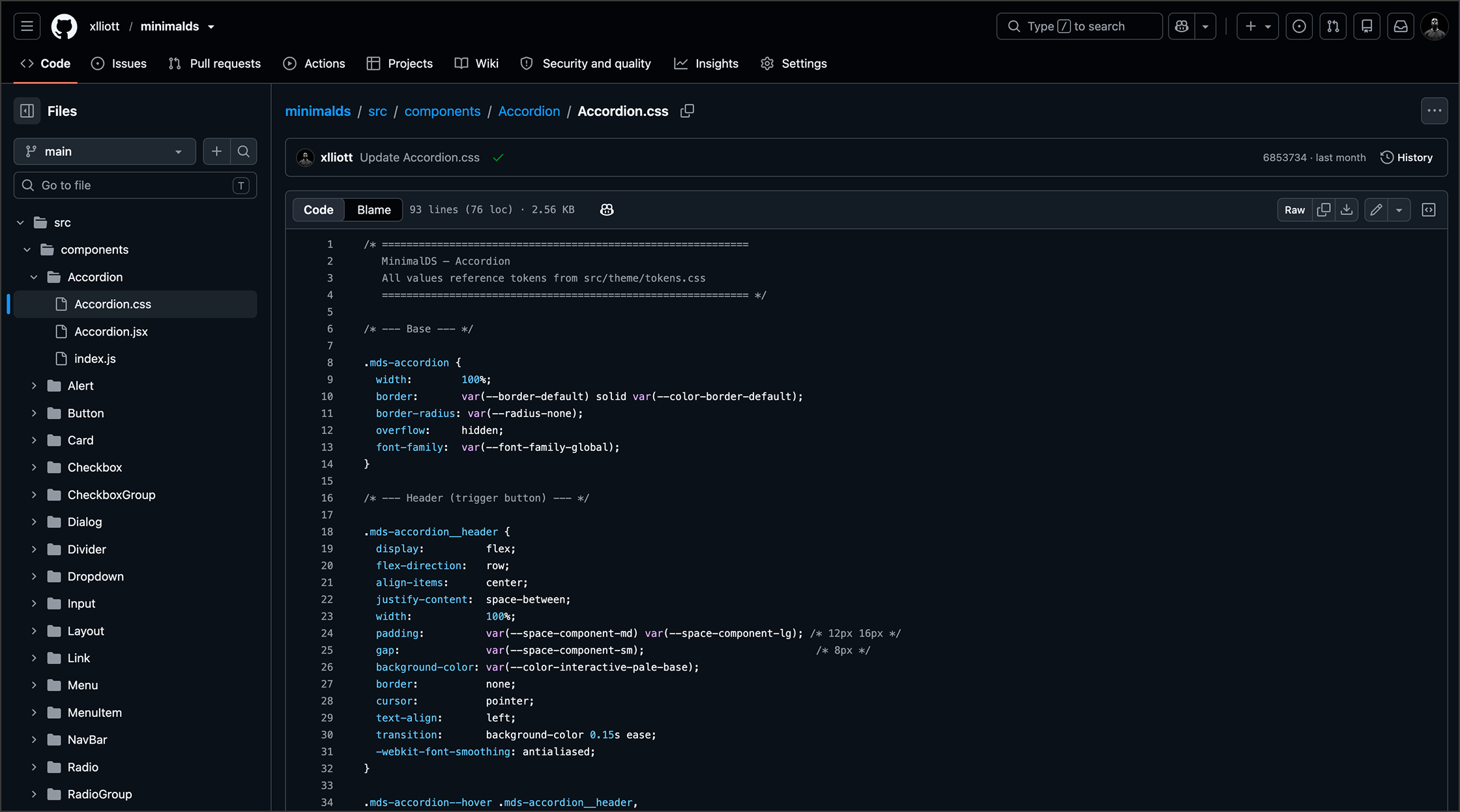Open the file History
The height and width of the screenshot is (812, 1460).
click(1407, 157)
